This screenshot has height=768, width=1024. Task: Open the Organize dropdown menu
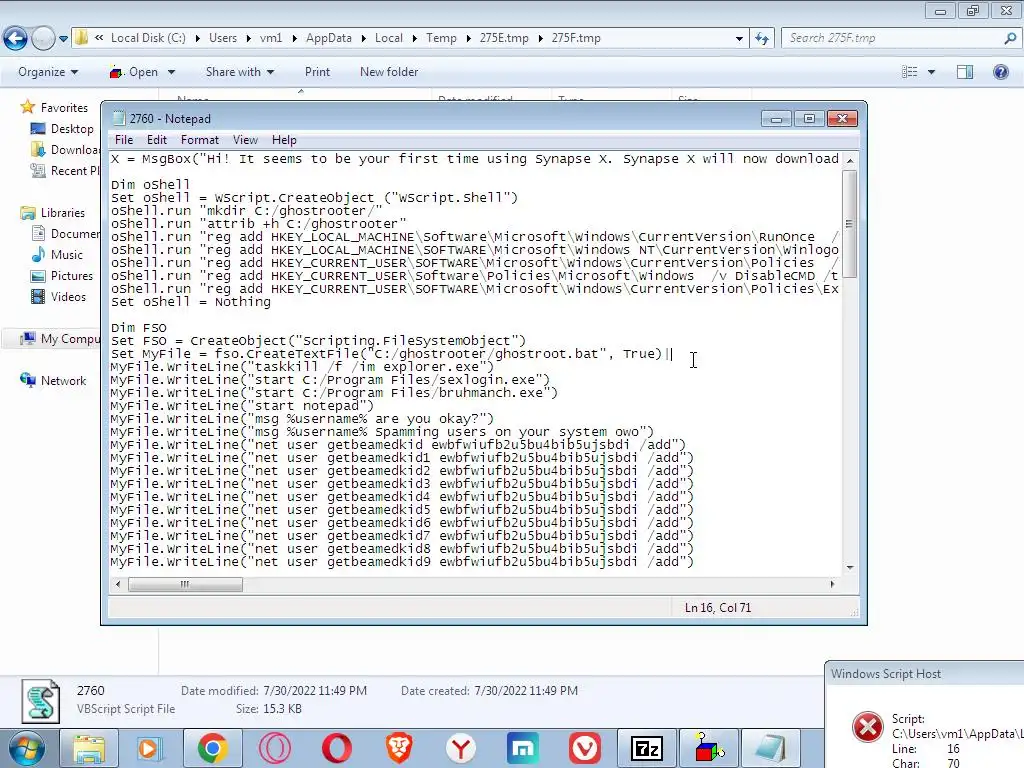tap(48, 72)
